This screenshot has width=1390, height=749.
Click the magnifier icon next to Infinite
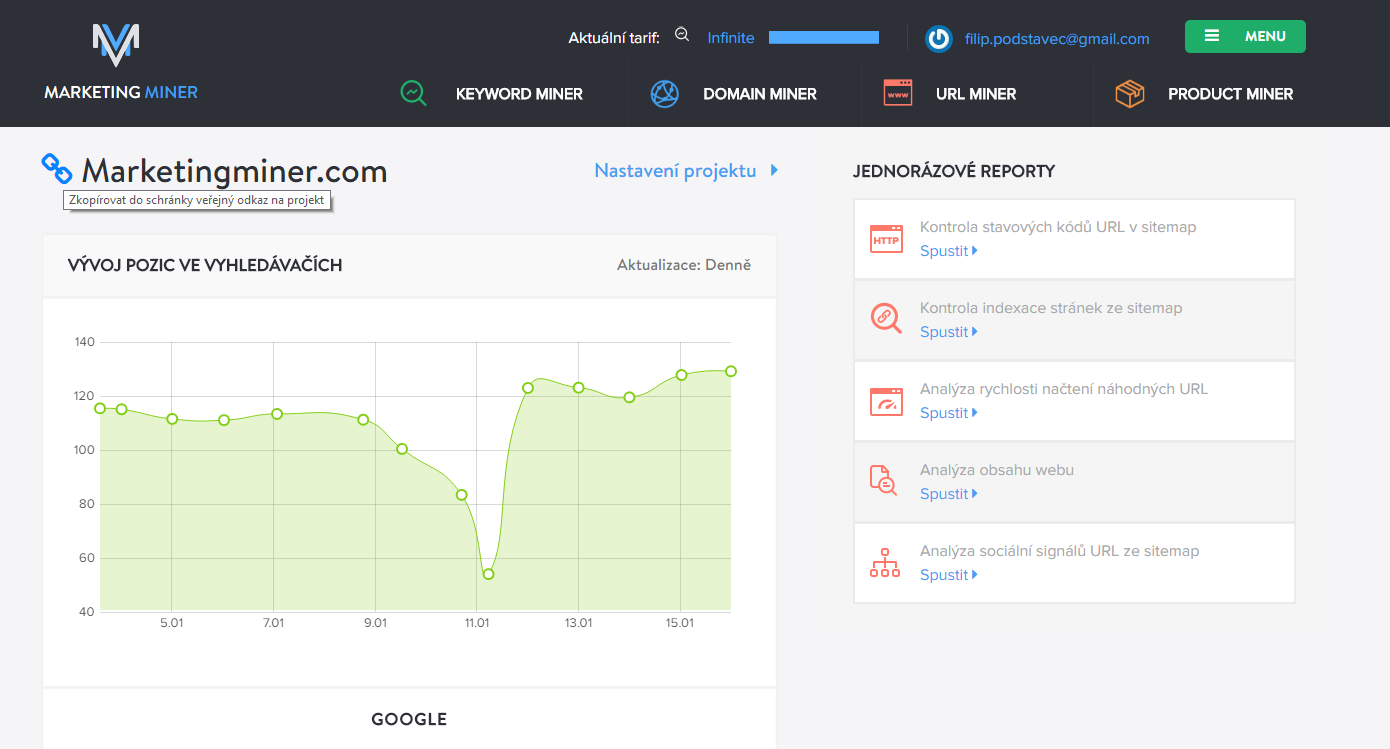coord(682,35)
